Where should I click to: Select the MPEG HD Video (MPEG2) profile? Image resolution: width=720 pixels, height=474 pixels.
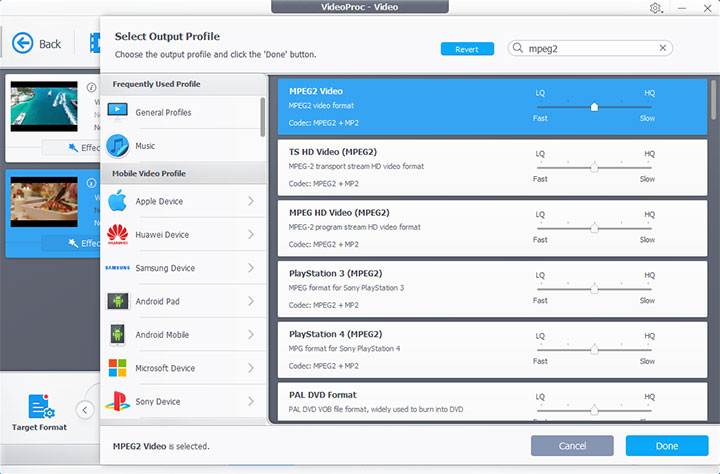[x=492, y=228]
